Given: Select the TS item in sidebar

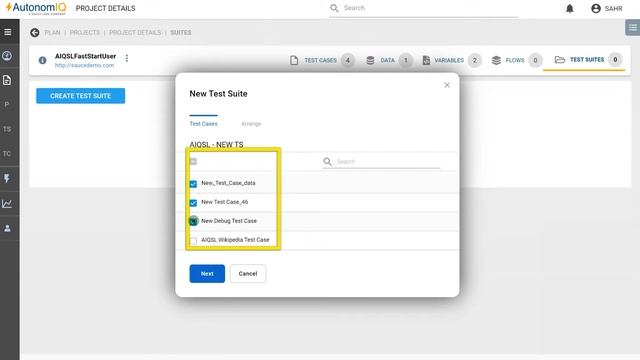Looking at the screenshot, I should pyautogui.click(x=7, y=129).
